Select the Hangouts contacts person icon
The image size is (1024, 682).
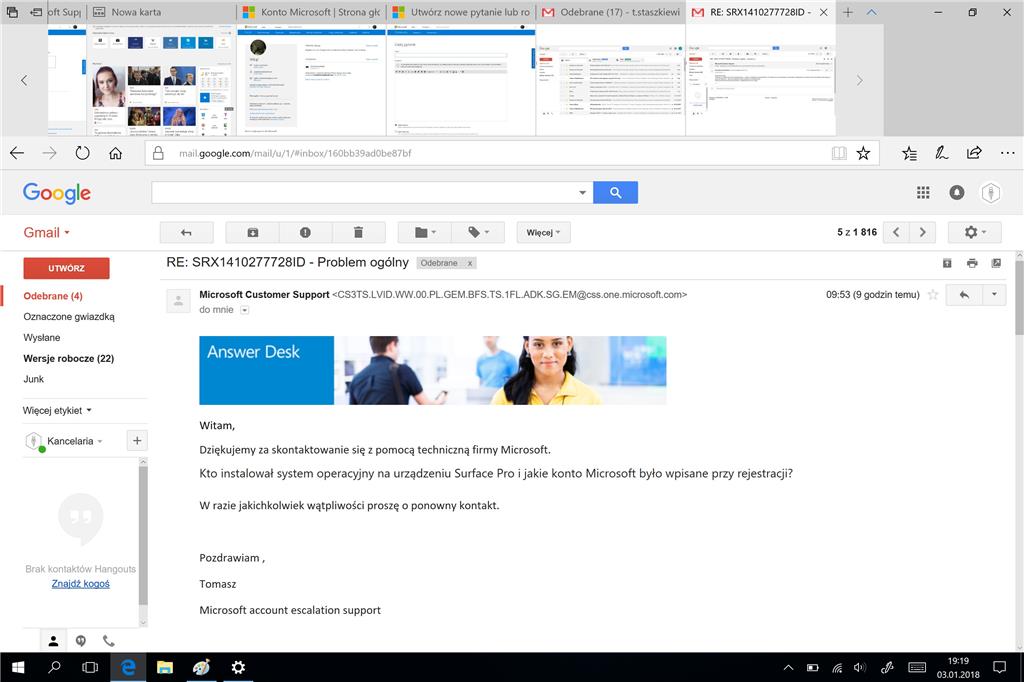tap(54, 641)
